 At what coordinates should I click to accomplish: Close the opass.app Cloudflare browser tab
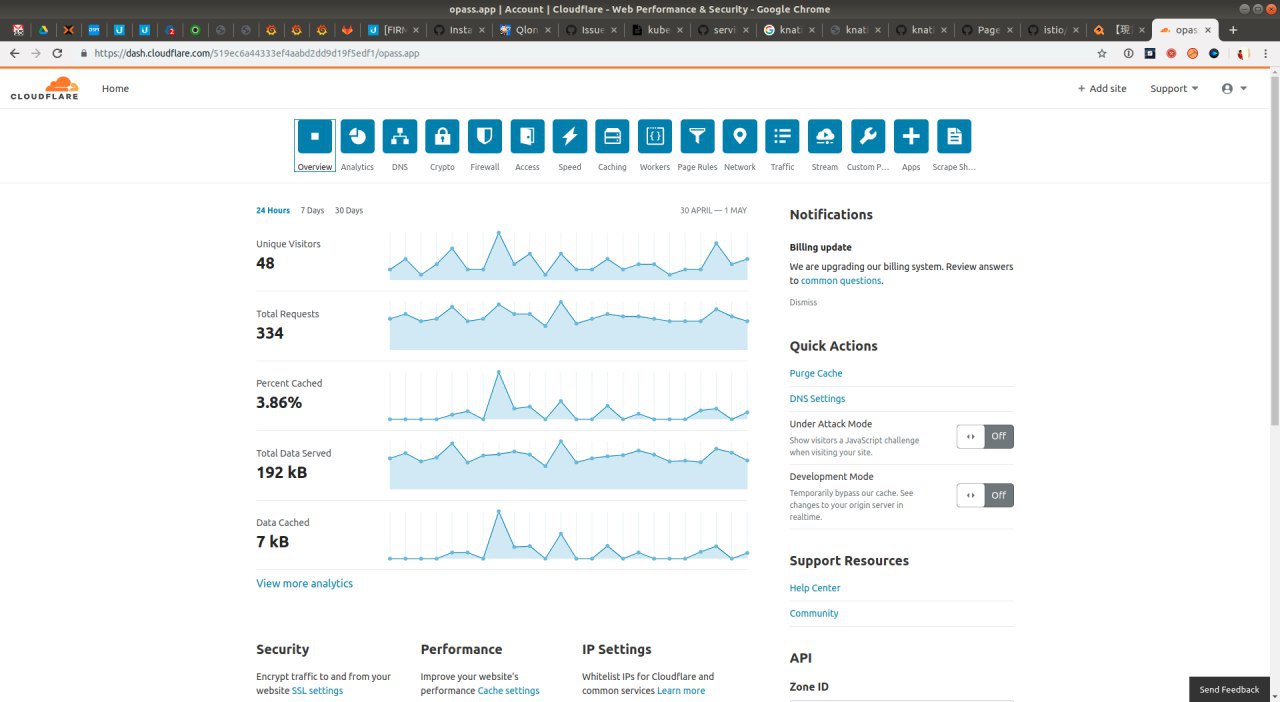click(x=1210, y=30)
